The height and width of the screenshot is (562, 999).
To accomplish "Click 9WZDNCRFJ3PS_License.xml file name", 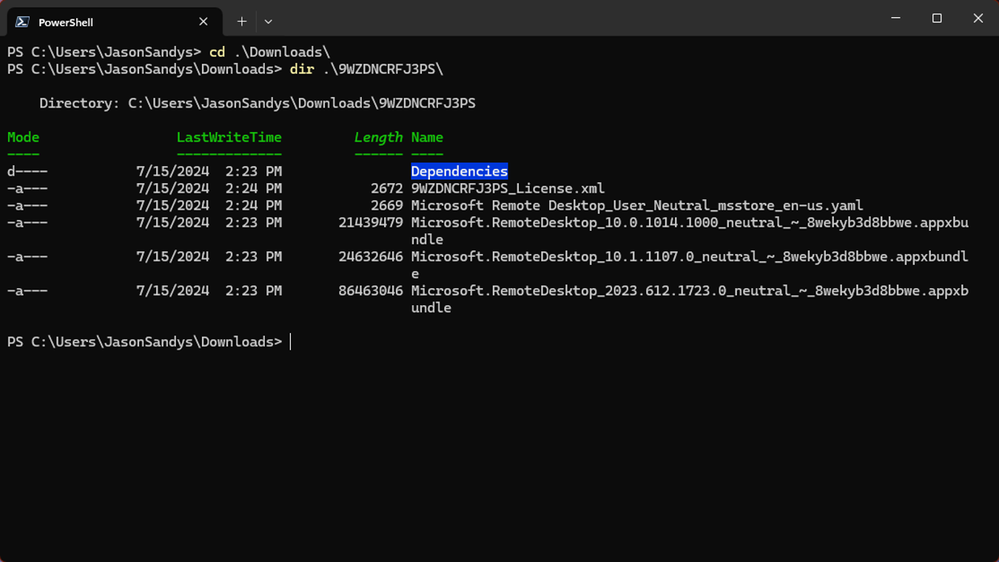I will click(x=508, y=189).
